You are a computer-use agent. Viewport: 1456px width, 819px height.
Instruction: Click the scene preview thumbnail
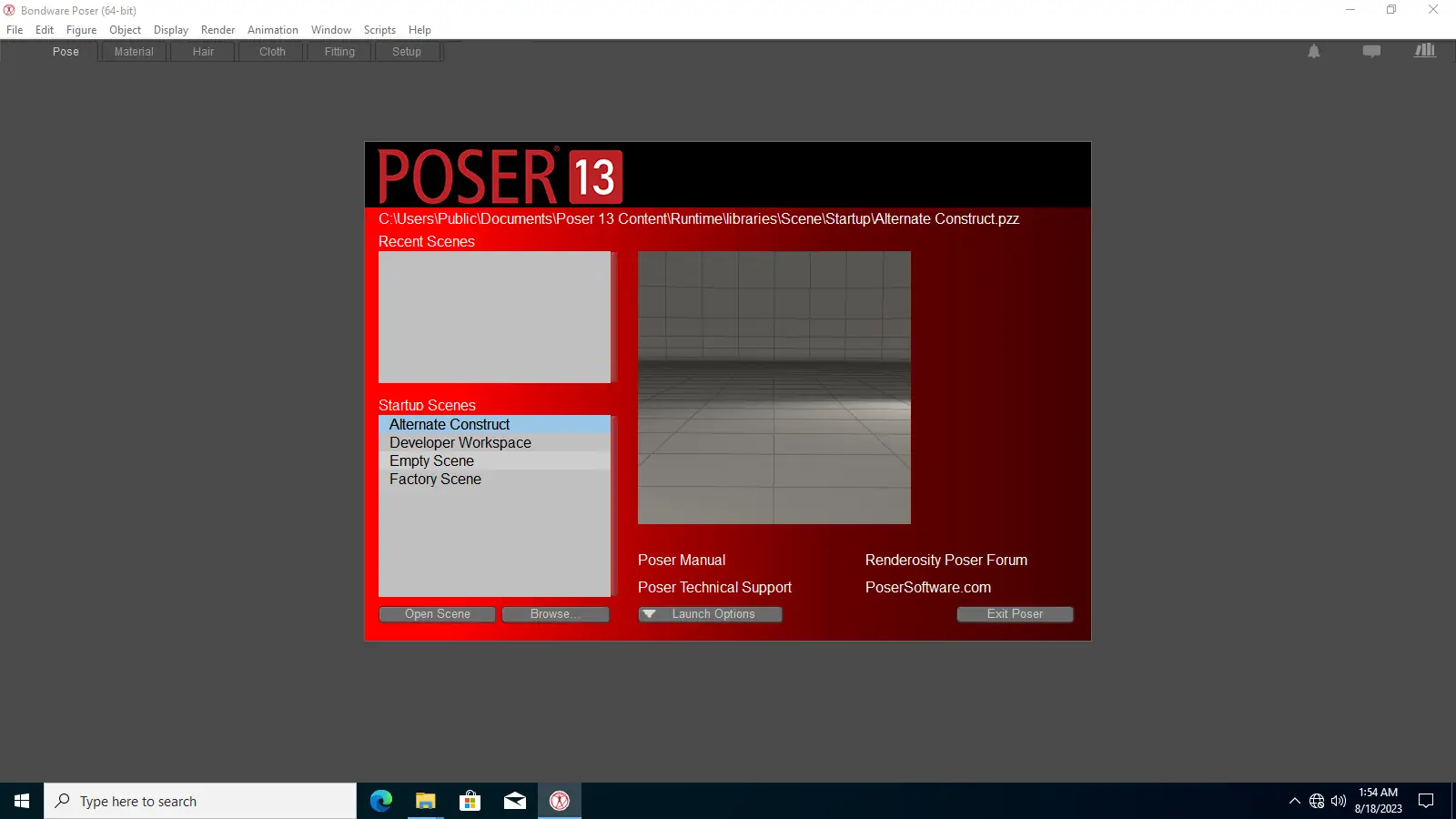[774, 388]
